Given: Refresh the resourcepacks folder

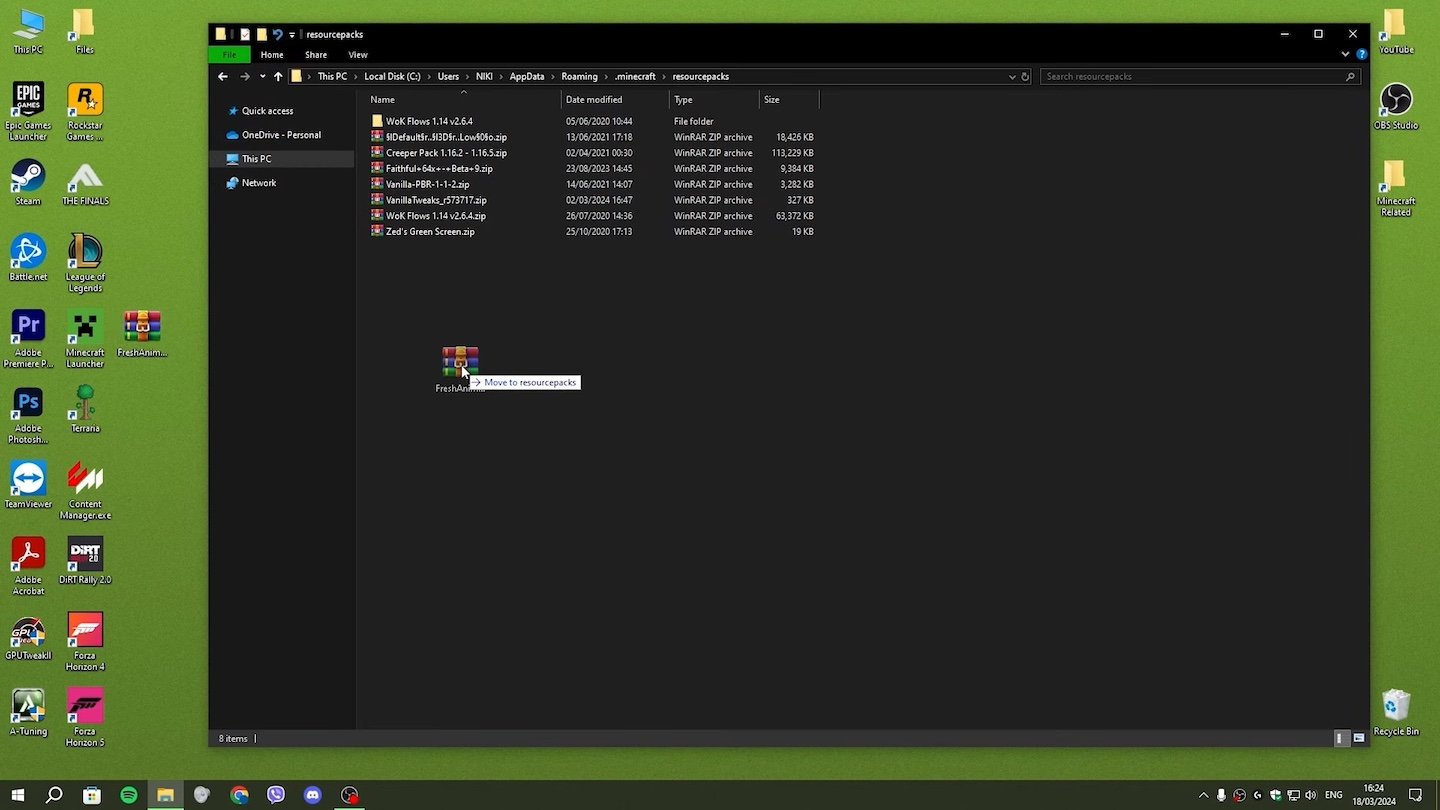Looking at the screenshot, I should click(1025, 76).
